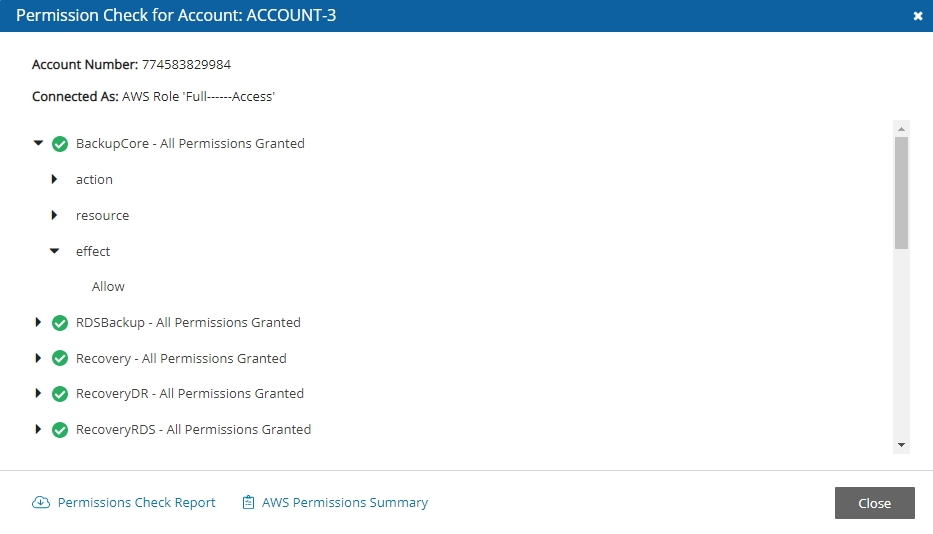Click the green check icon beside RDSBackup

pyautogui.click(x=60, y=323)
